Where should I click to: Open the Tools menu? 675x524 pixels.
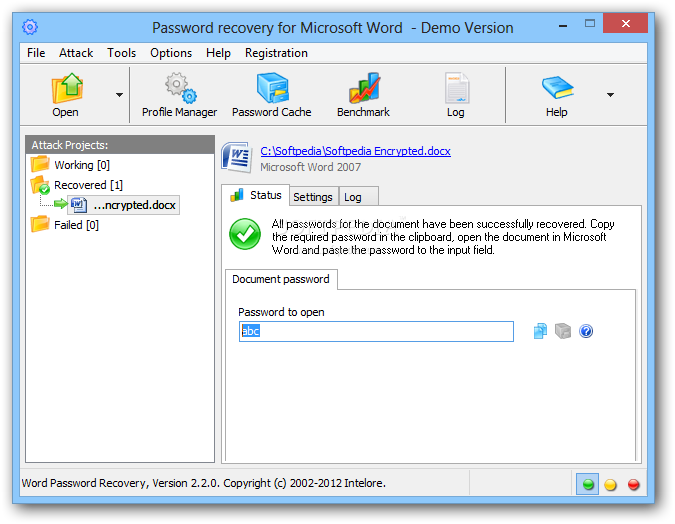pyautogui.click(x=121, y=53)
